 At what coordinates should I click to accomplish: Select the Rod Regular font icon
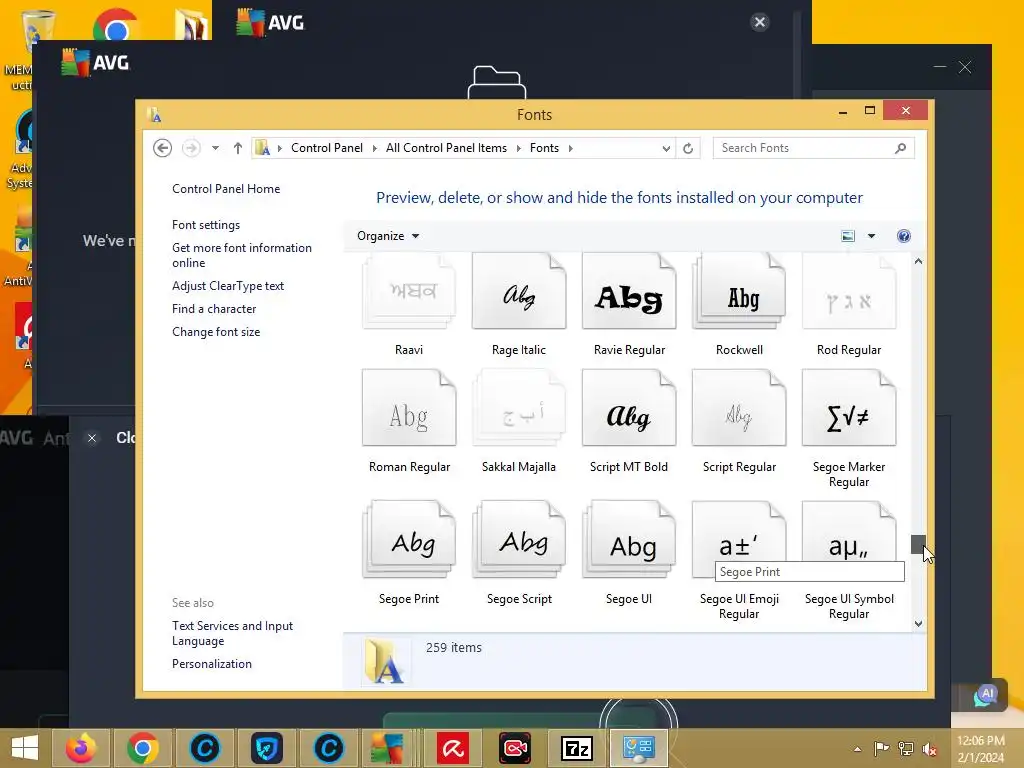click(849, 292)
